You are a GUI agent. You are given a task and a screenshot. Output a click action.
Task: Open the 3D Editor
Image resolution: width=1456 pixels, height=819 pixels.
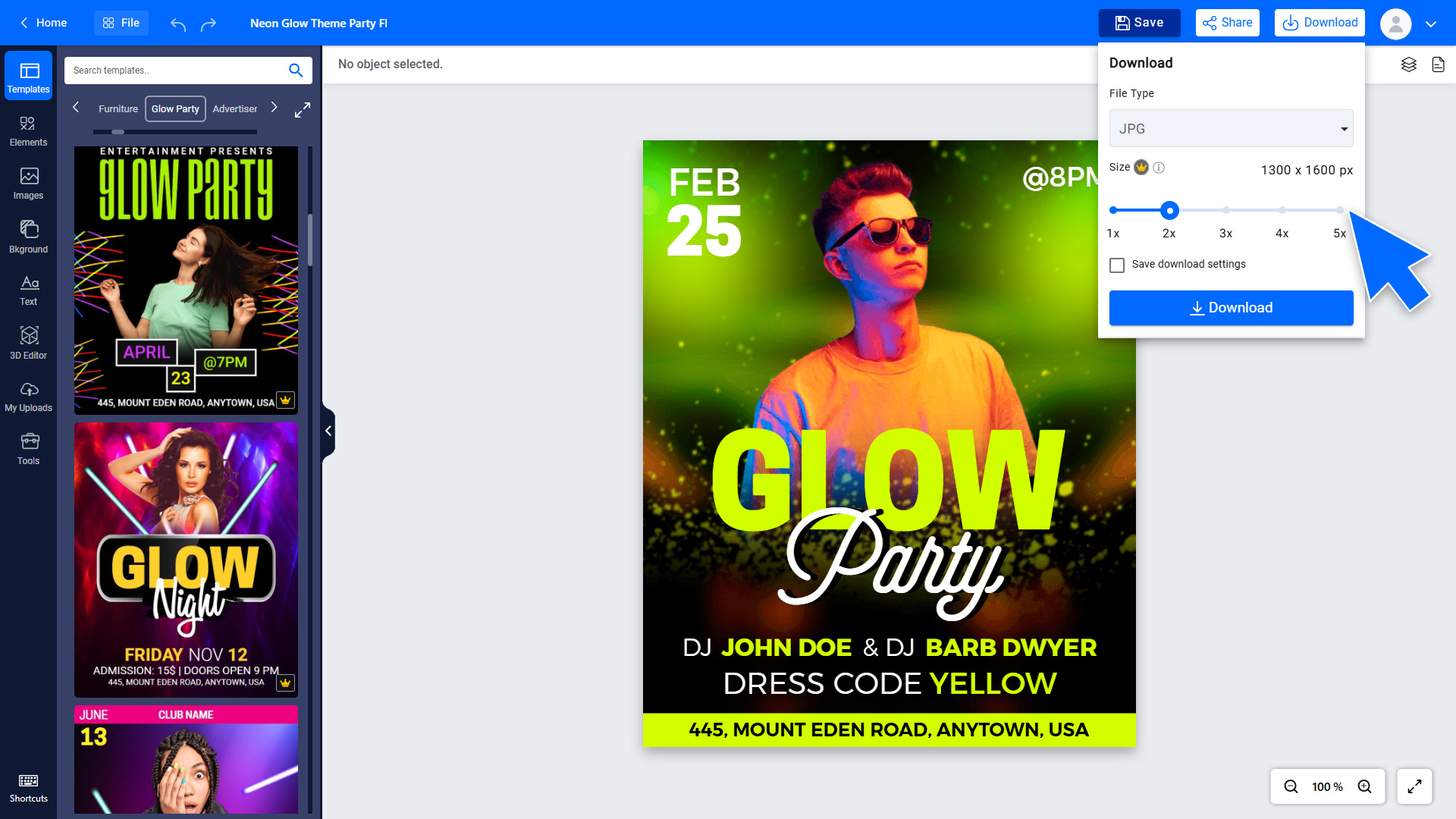[28, 343]
